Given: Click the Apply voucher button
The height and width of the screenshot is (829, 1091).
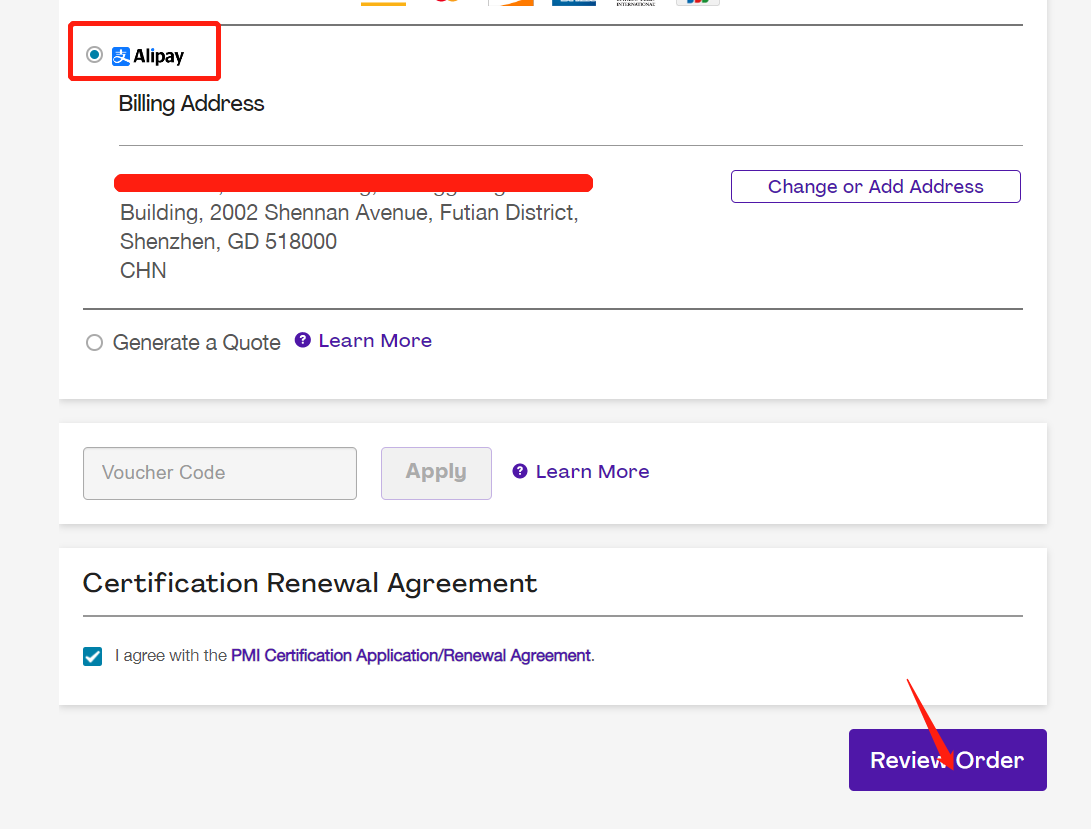Looking at the screenshot, I should [x=436, y=473].
